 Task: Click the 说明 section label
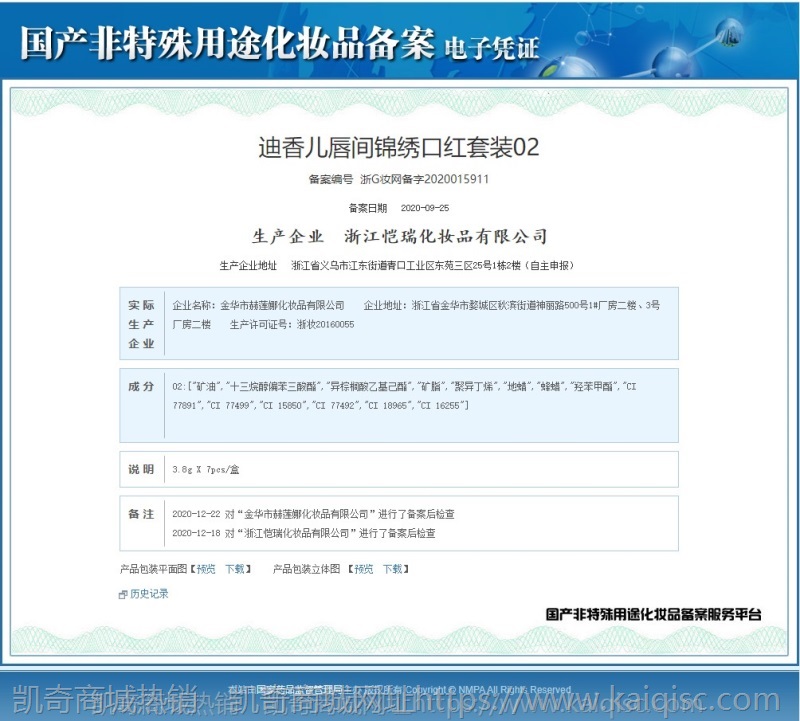point(141,469)
